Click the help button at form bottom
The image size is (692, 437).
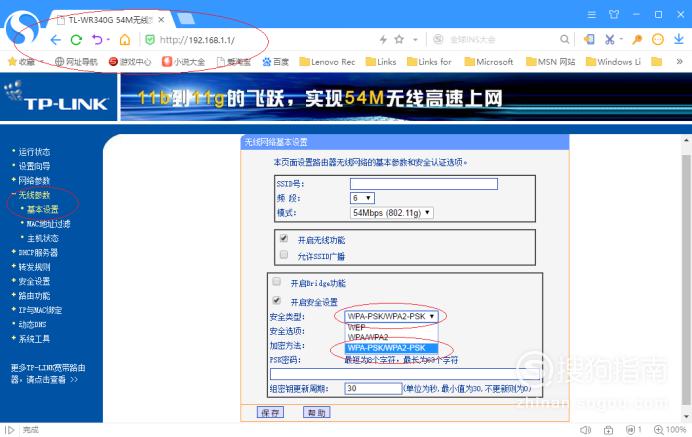[x=316, y=412]
